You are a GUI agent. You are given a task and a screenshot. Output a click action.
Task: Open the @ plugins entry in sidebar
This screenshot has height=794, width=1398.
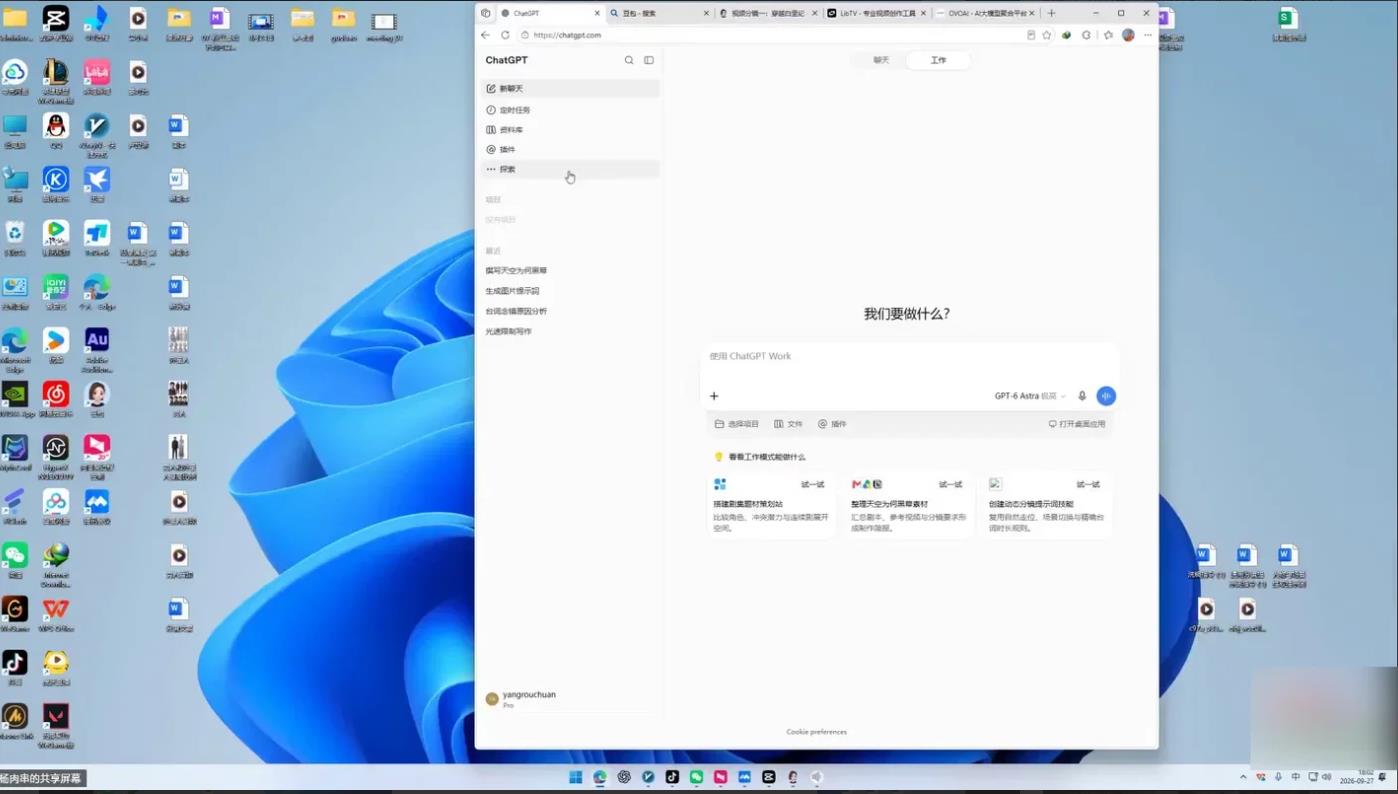[x=570, y=149]
